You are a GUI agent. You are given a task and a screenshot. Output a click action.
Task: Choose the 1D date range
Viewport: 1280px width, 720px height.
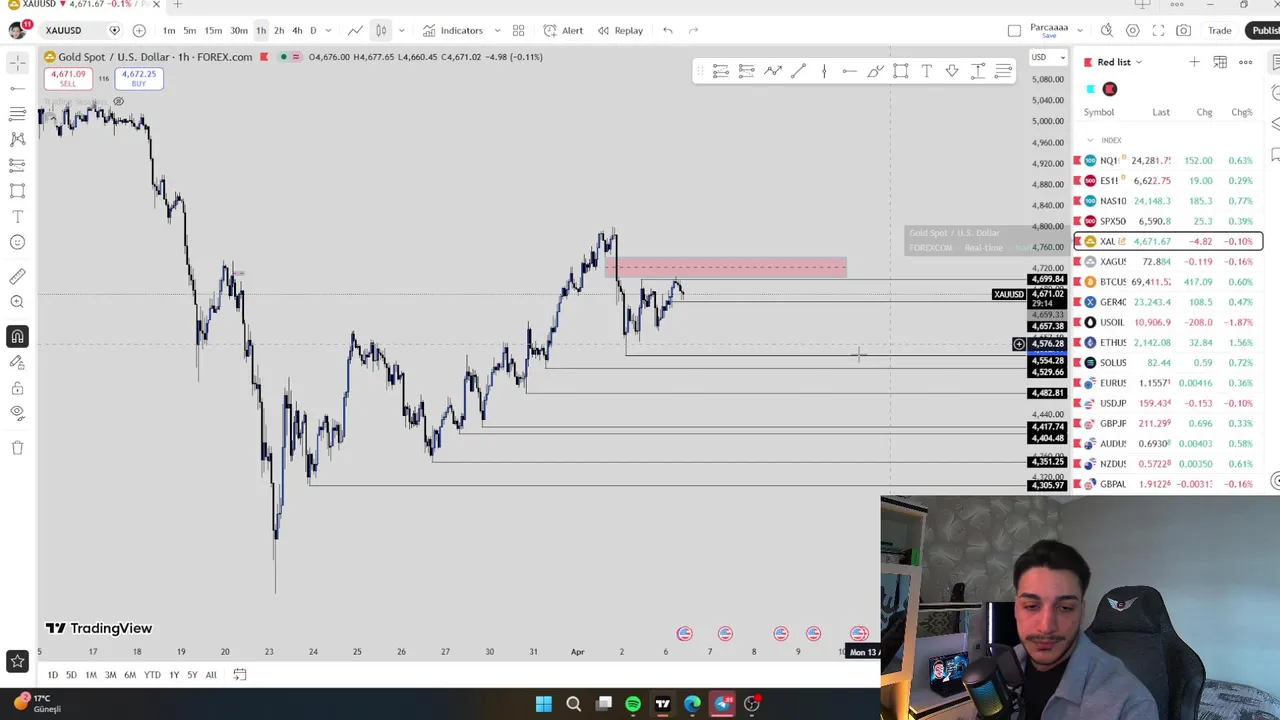coord(53,675)
